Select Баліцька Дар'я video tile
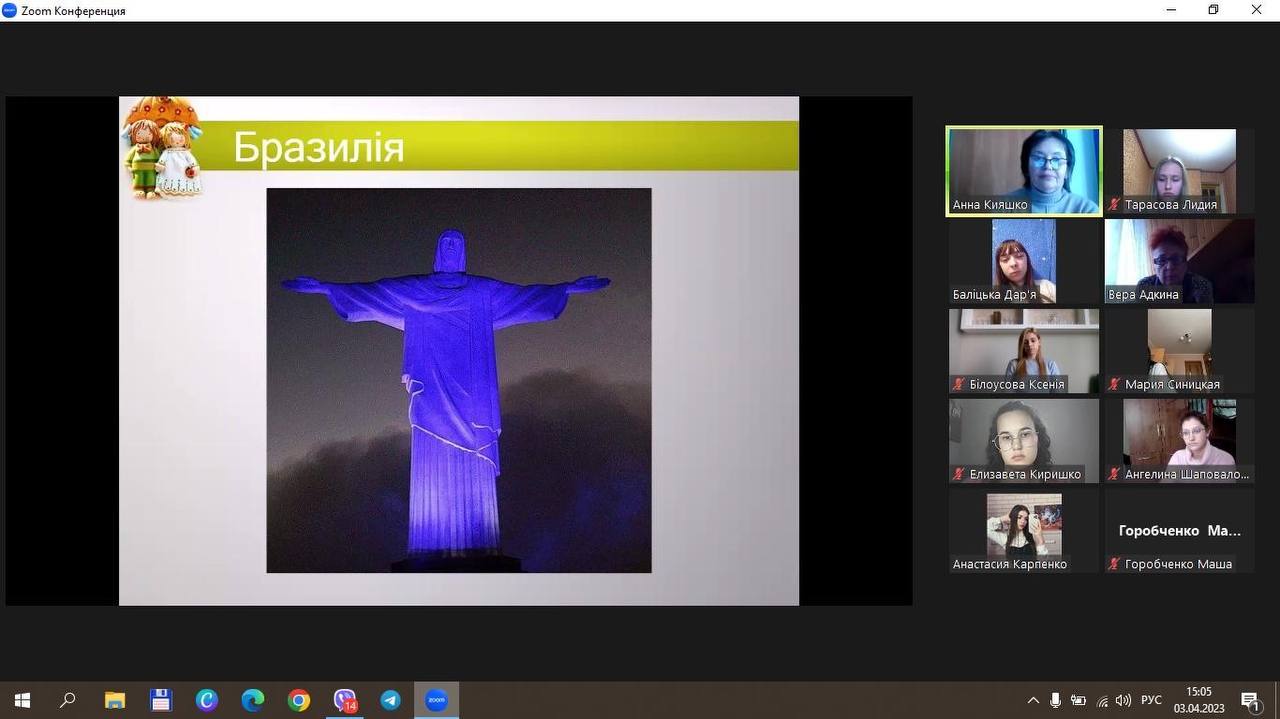Image resolution: width=1280 pixels, height=719 pixels. pos(1024,260)
